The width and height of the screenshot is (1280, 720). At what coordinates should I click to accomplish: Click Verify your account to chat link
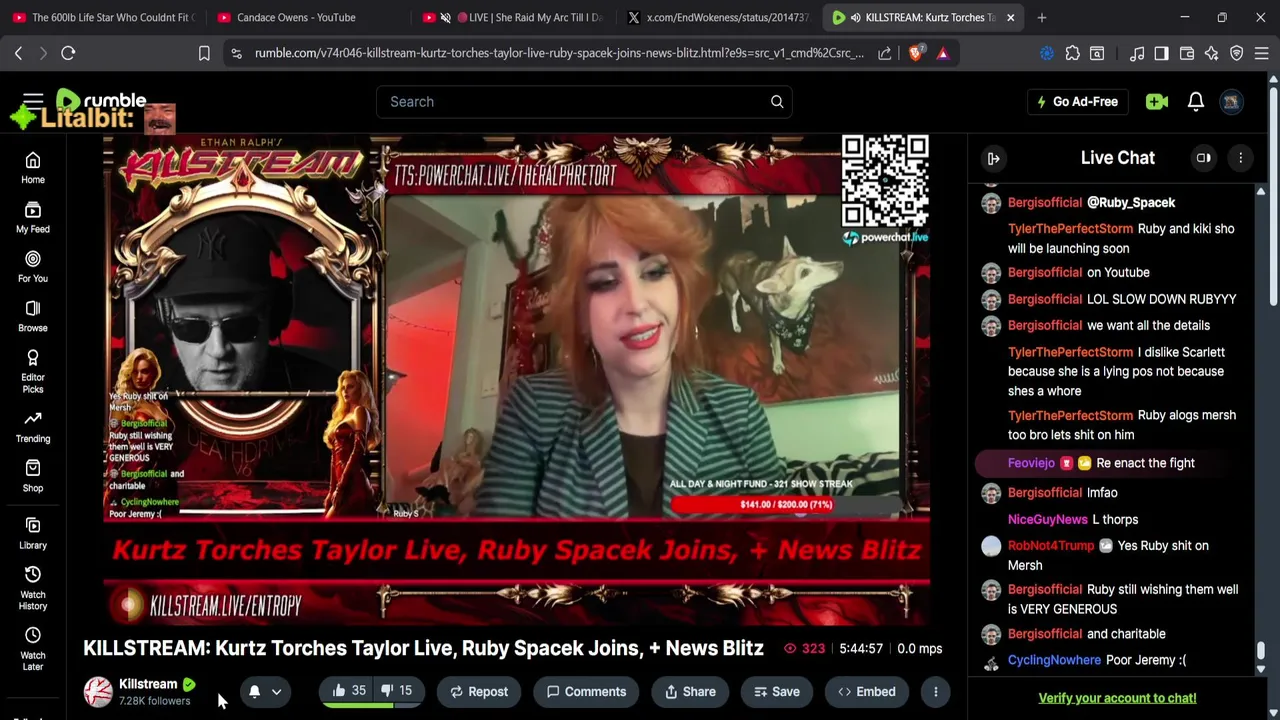pyautogui.click(x=1117, y=698)
